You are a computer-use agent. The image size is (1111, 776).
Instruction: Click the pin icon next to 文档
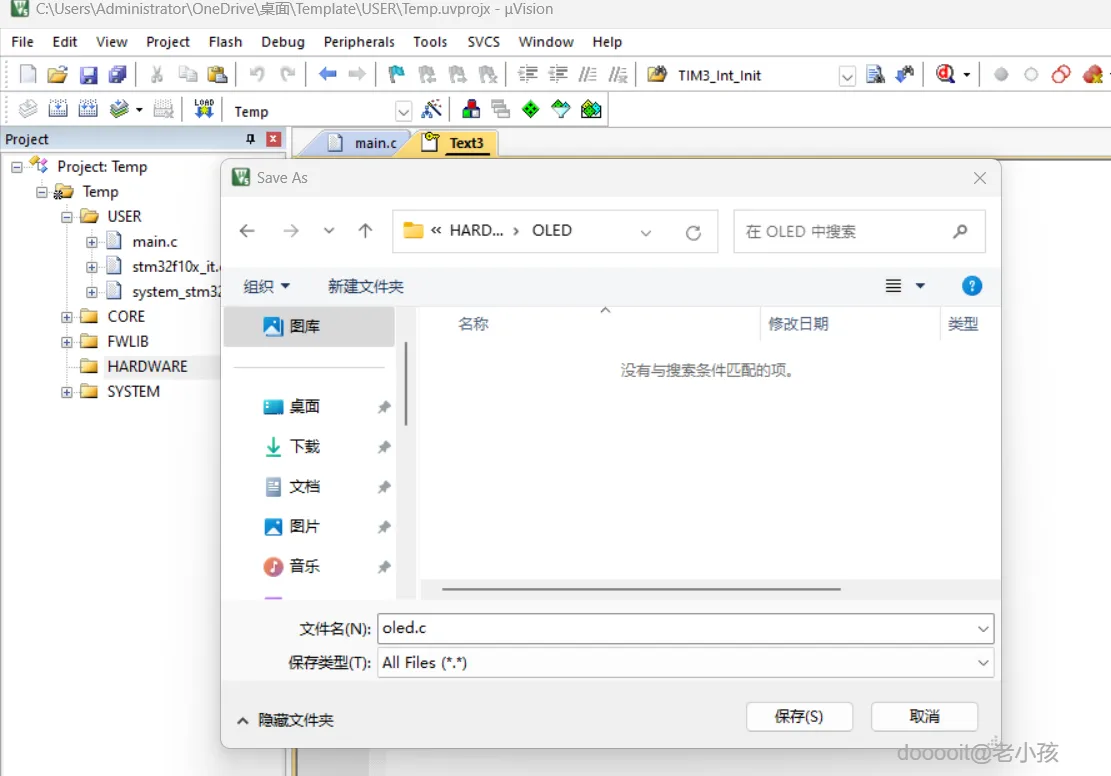tap(384, 487)
